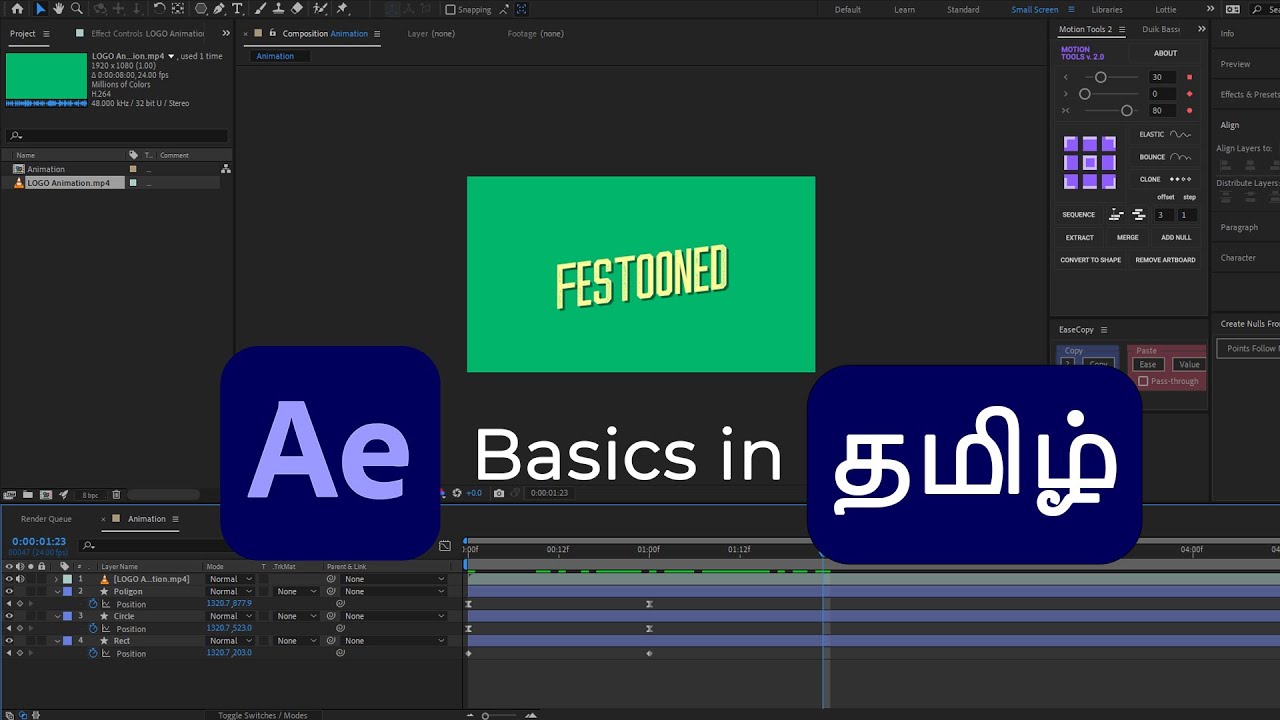Click the ABOUT button in Motion Tools
1280x720 pixels.
[x=1165, y=53]
